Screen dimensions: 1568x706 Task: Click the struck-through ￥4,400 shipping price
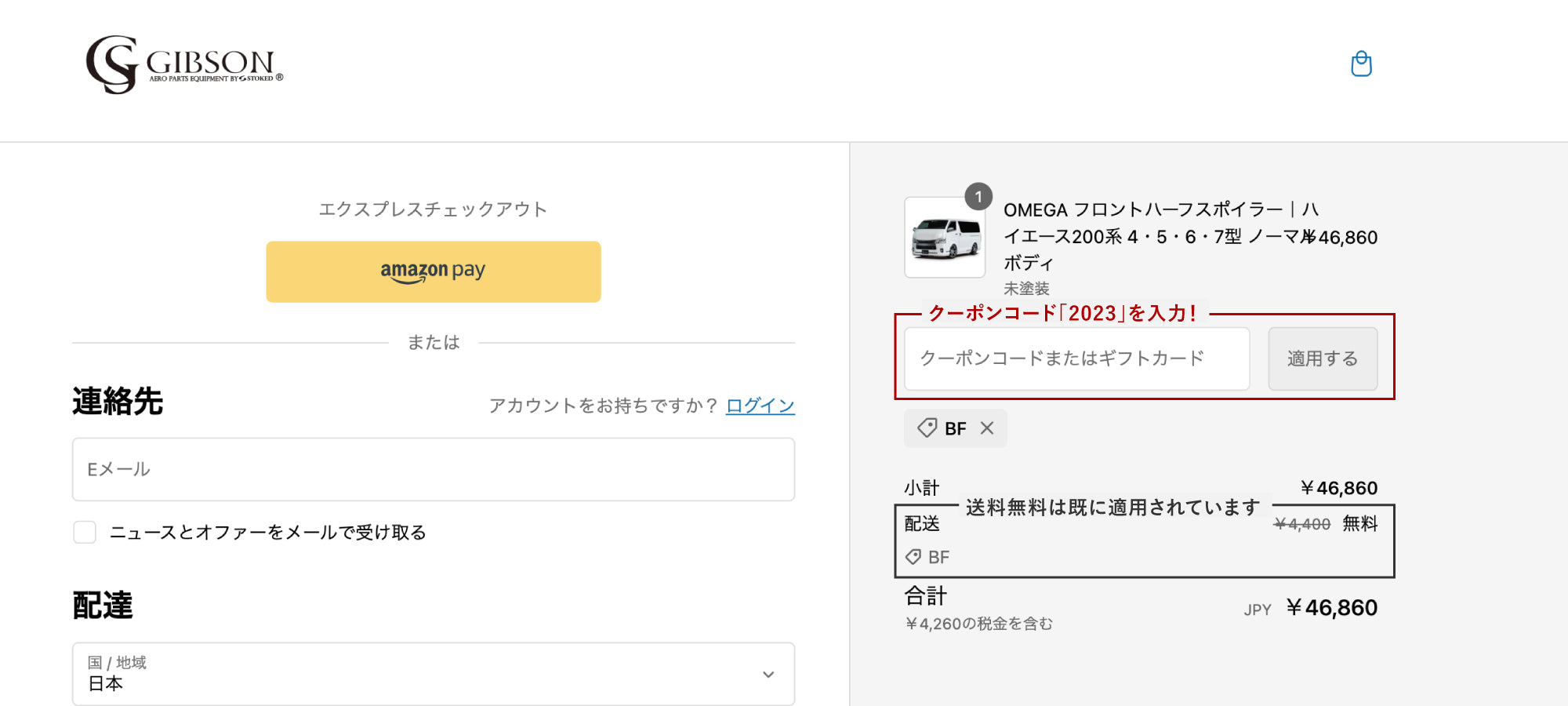pyautogui.click(x=1302, y=524)
